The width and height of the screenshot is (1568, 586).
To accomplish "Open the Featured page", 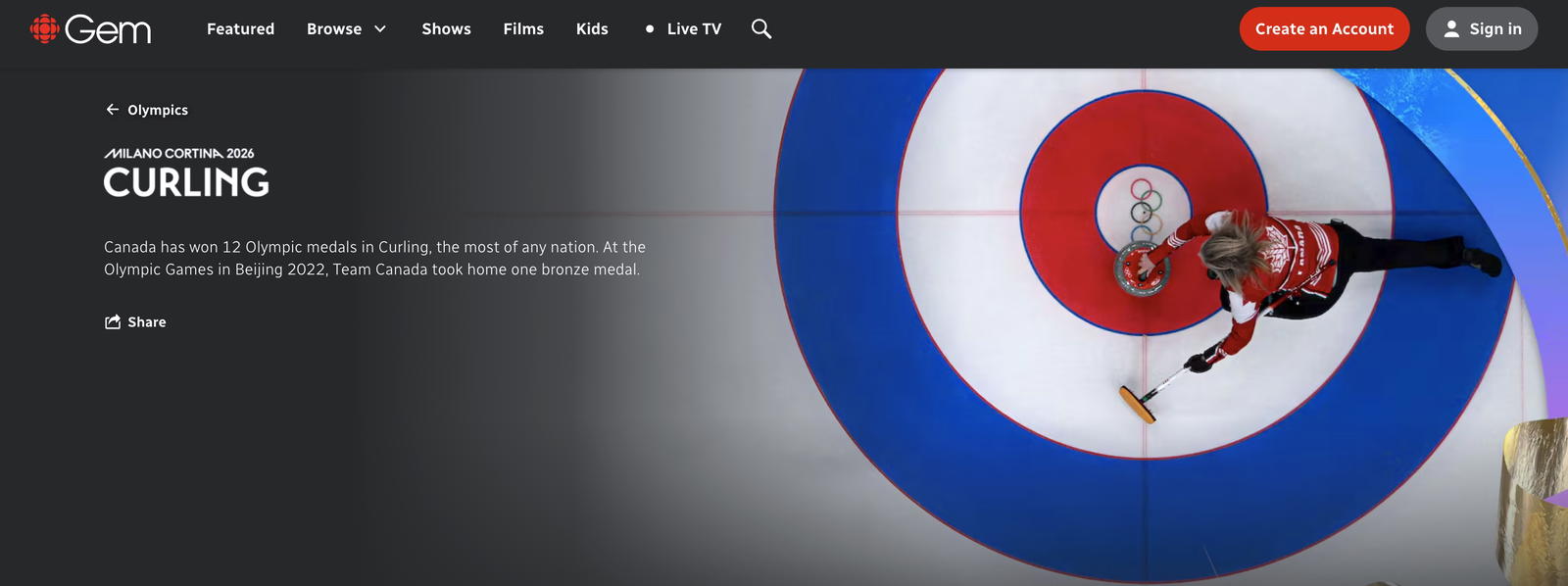I will tap(240, 29).
